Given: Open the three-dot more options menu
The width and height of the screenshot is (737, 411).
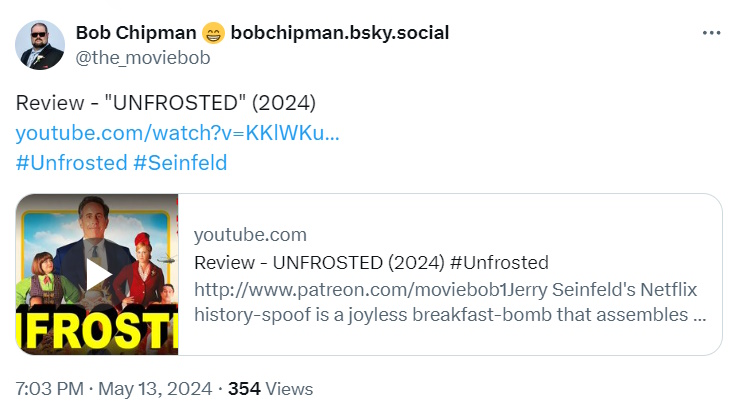Looking at the screenshot, I should pos(711,33).
